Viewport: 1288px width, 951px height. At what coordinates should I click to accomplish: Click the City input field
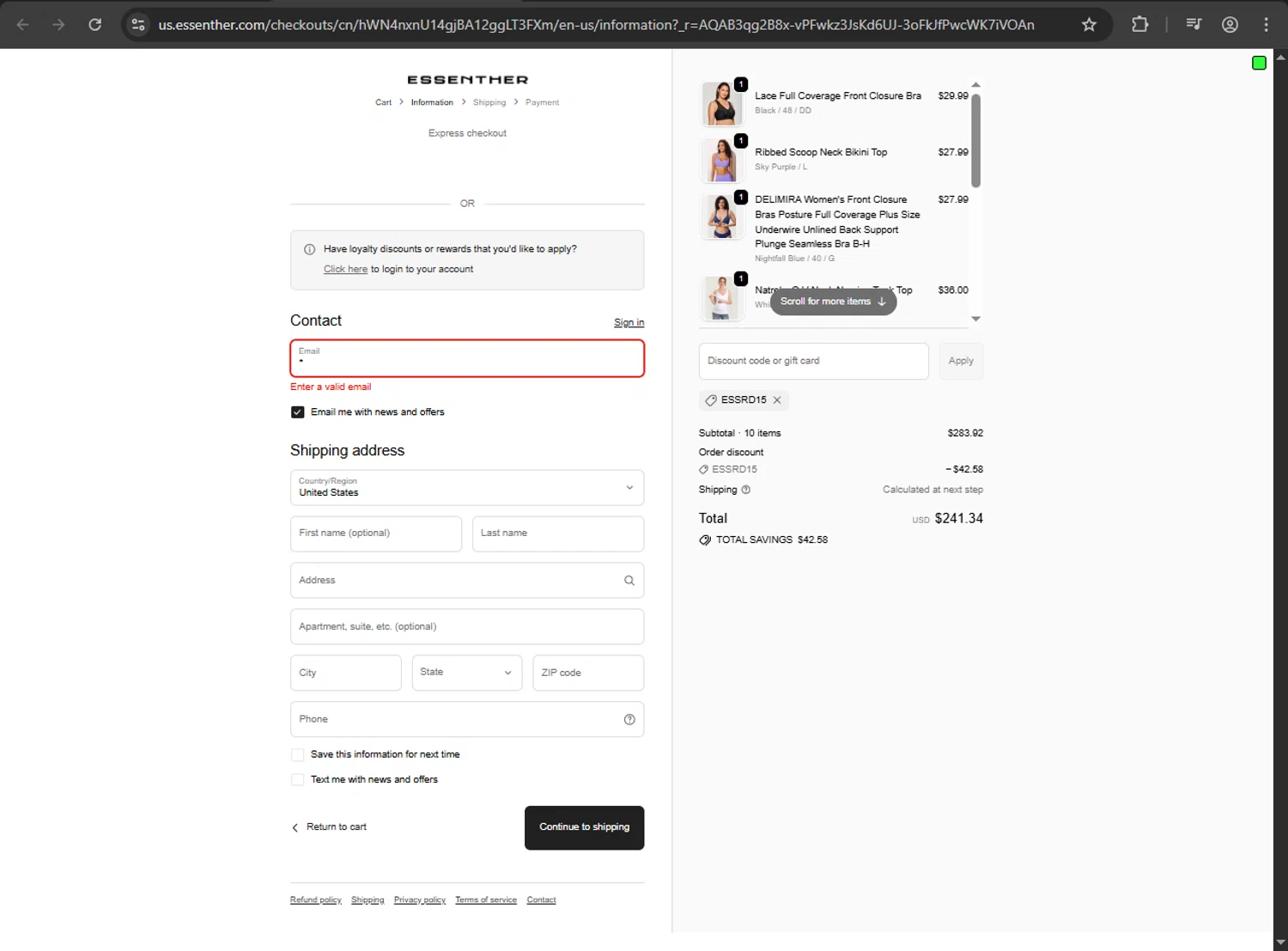(x=345, y=674)
